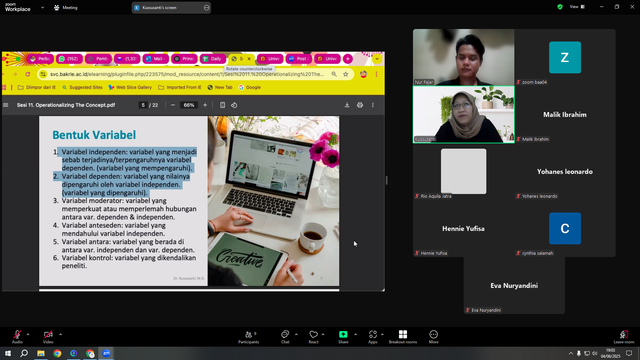Image resolution: width=640 pixels, height=360 pixels.
Task: Switch to the Mail browser tab
Action: (156, 59)
